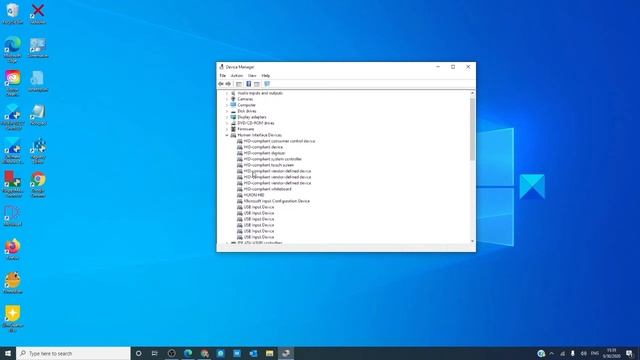Expand the Display adapters node arrow
This screenshot has height=360, width=640.
(227, 117)
